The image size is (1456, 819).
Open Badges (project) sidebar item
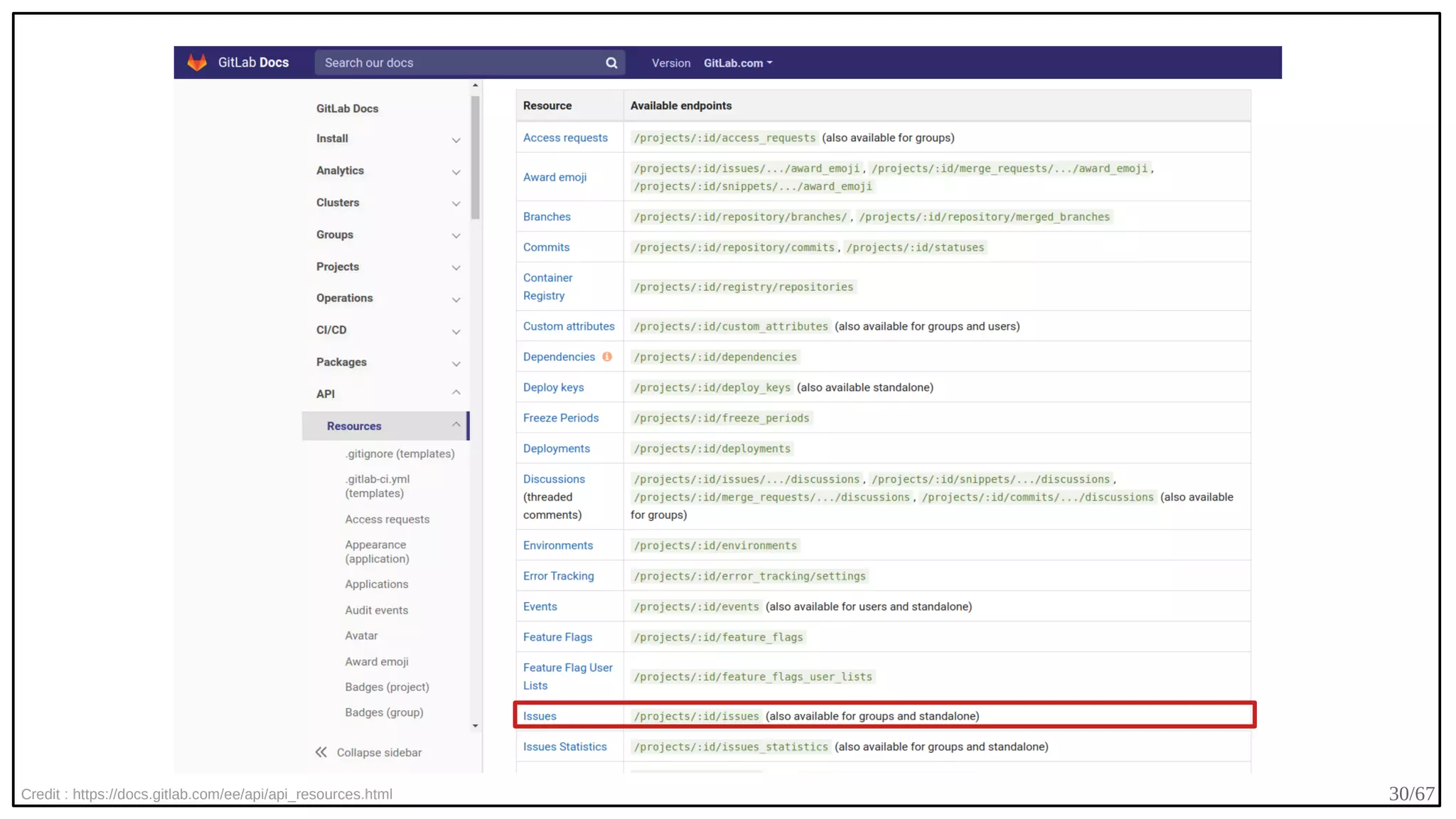click(x=387, y=687)
